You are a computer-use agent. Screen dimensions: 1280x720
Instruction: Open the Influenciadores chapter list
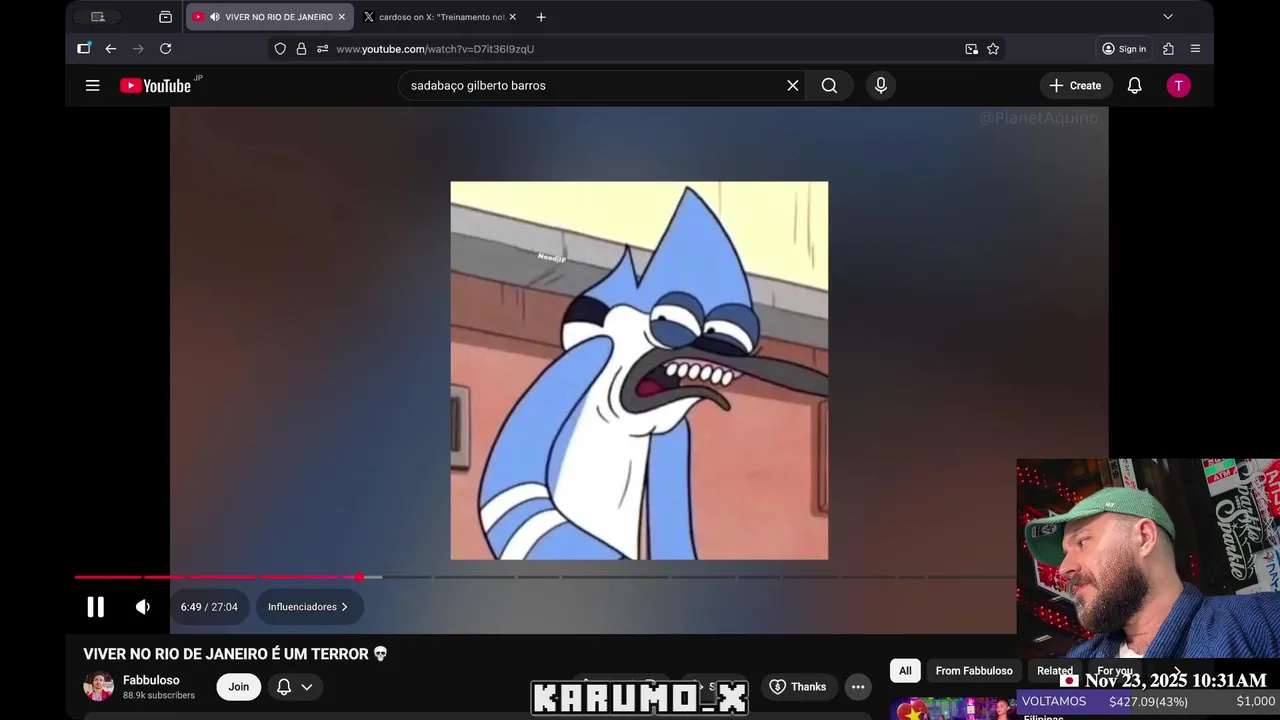[308, 607]
